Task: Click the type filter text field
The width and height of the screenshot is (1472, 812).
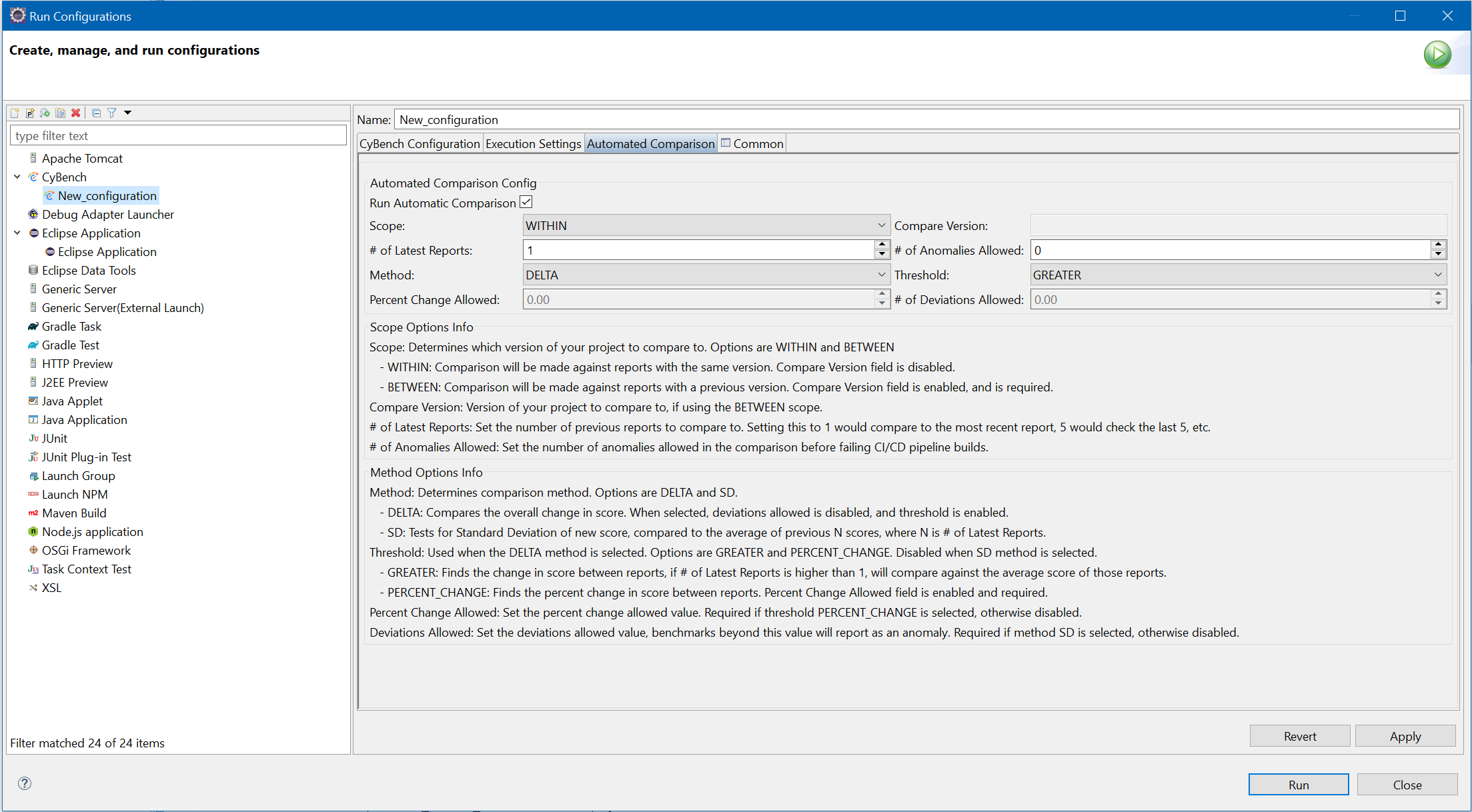Action: [178, 135]
